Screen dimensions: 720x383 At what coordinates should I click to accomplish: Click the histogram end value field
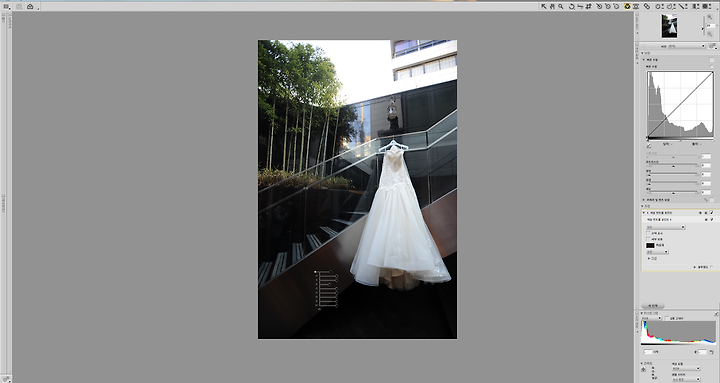pos(702,352)
